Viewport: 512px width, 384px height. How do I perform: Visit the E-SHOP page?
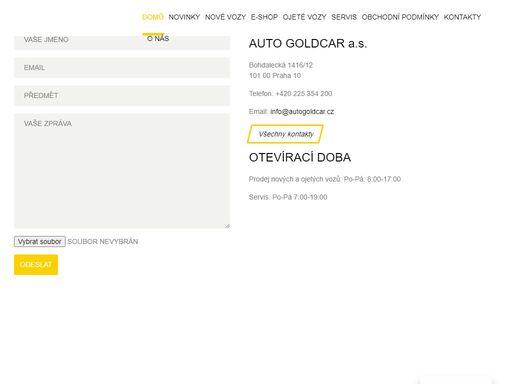click(264, 17)
